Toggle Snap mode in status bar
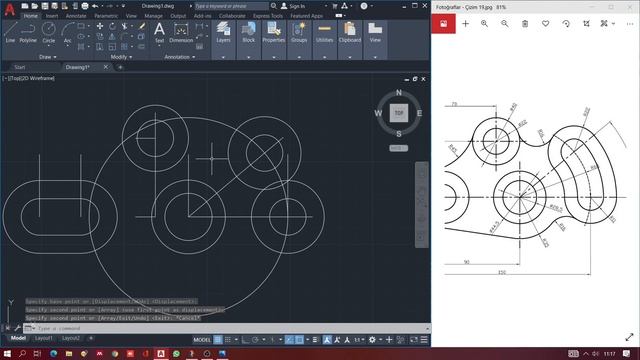This screenshot has width=640, height=360. (228, 340)
